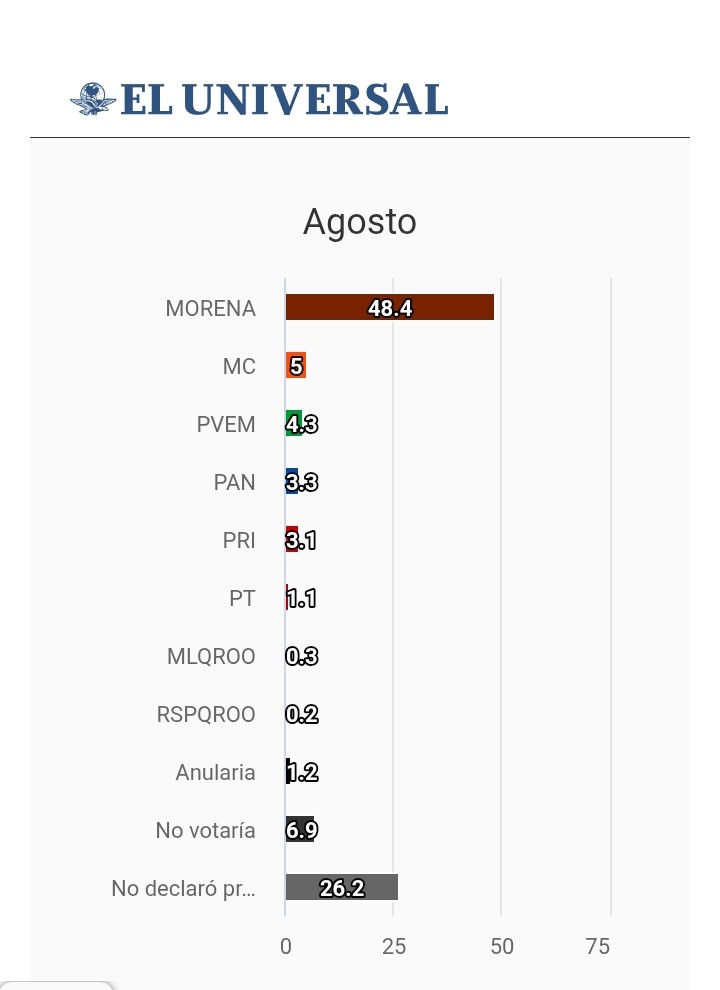The height and width of the screenshot is (990, 720).
Task: Select the Anularia 1.2 black bar
Action: (288, 772)
